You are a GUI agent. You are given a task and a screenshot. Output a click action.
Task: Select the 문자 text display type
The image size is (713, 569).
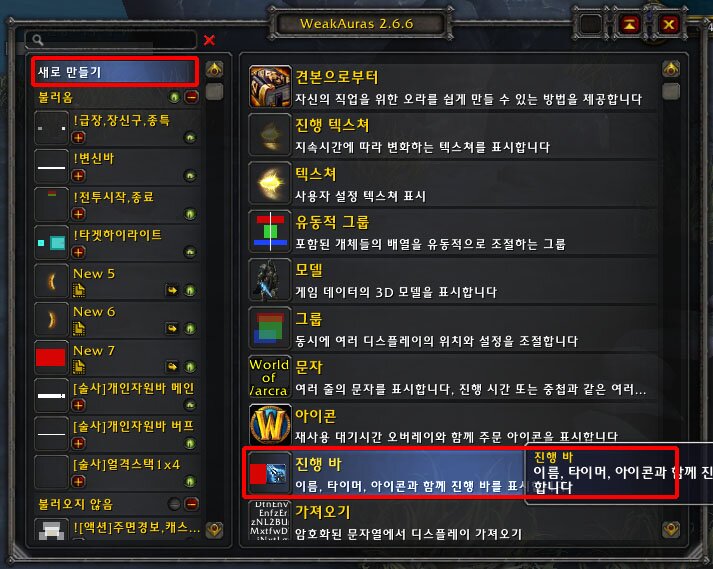tap(453, 376)
